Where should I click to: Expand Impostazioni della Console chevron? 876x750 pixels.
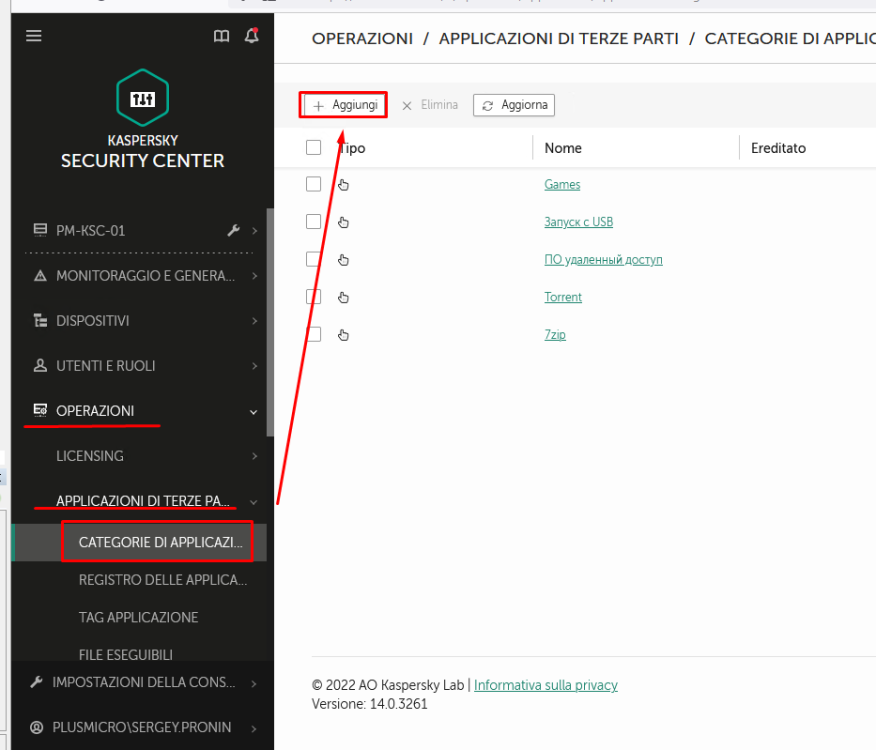(254, 683)
